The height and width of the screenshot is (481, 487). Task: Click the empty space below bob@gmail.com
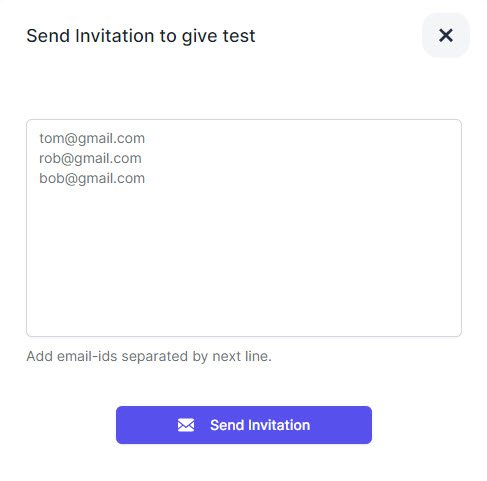pos(244,260)
